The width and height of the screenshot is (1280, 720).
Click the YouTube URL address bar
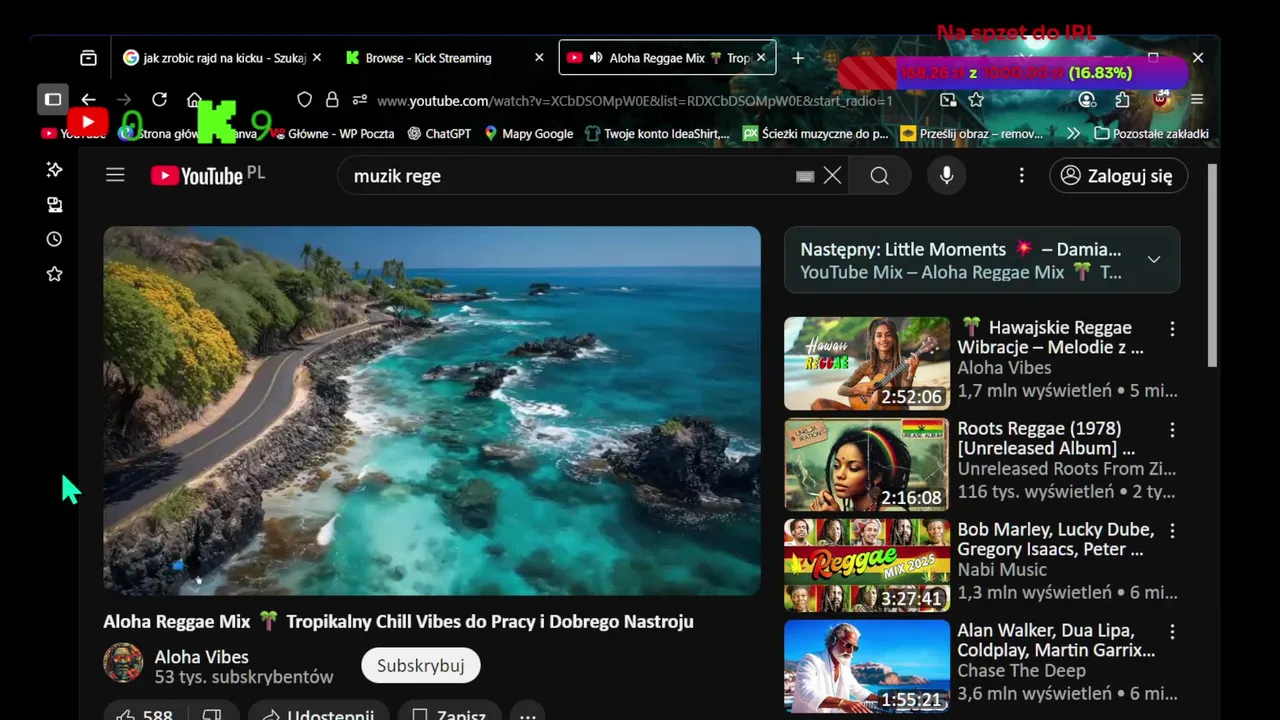[635, 101]
